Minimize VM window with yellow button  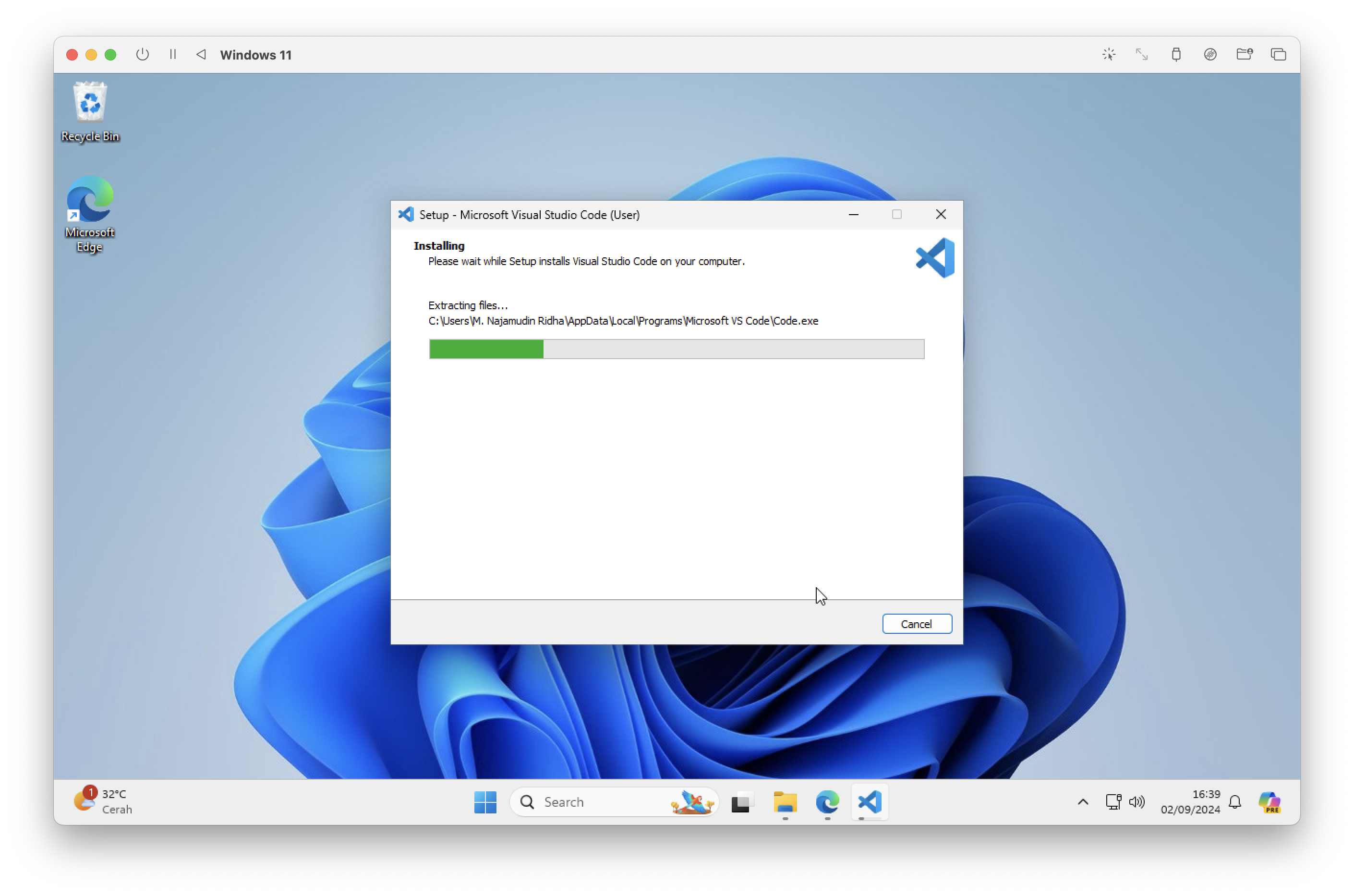click(91, 54)
